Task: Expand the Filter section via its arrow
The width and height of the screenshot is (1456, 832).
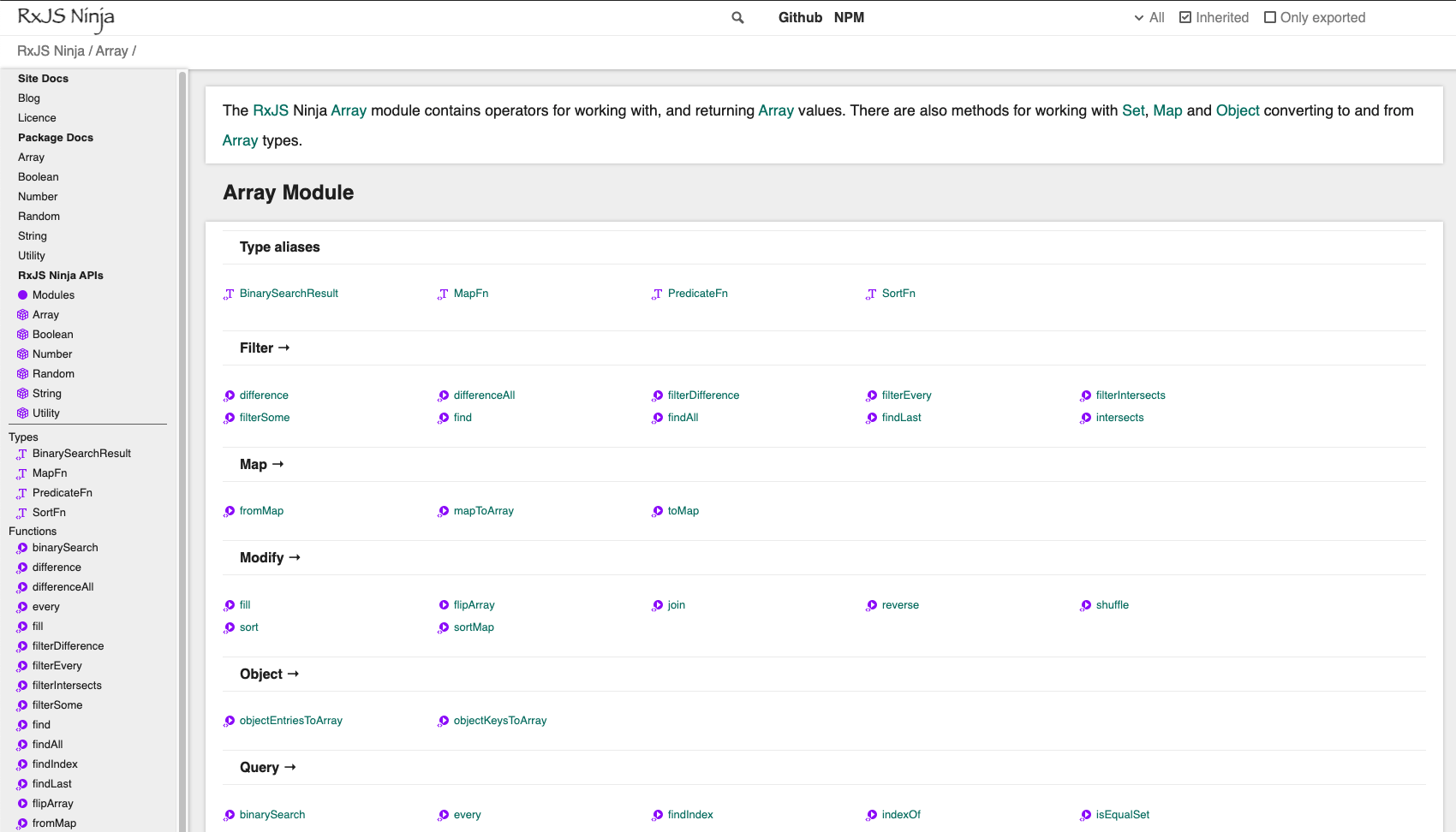Action: click(x=285, y=348)
